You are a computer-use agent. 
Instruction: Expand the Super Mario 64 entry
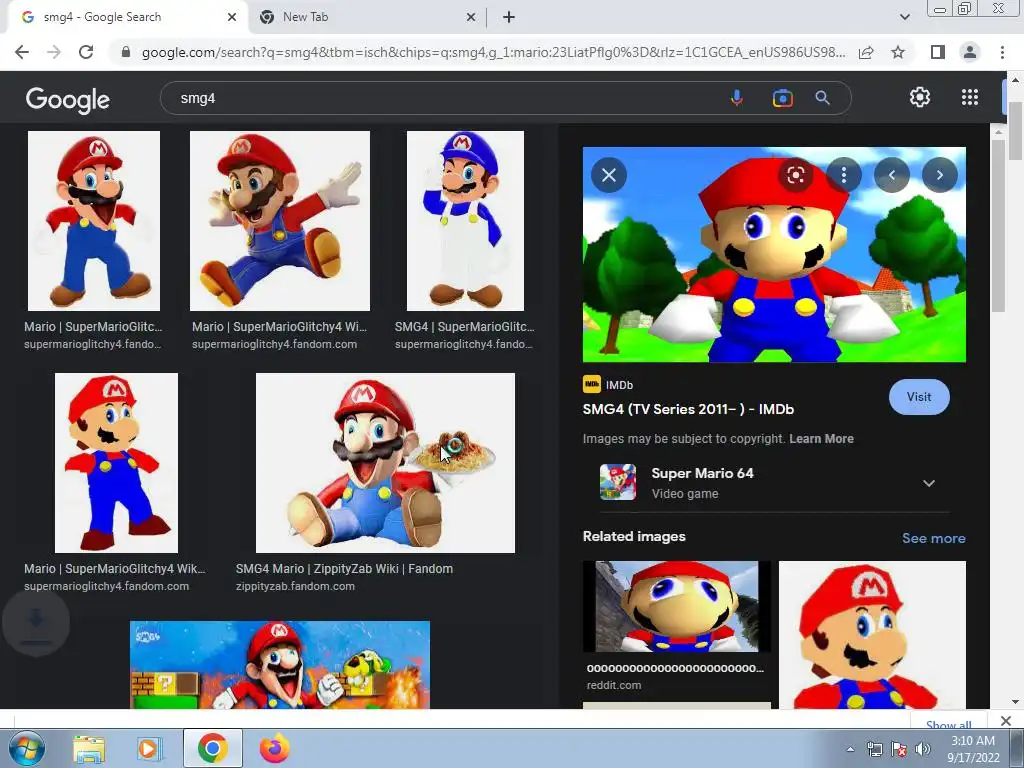pyautogui.click(x=929, y=483)
